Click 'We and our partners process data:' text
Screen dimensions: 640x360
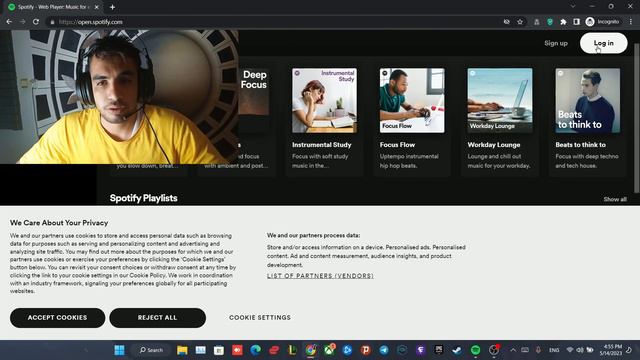point(313,236)
